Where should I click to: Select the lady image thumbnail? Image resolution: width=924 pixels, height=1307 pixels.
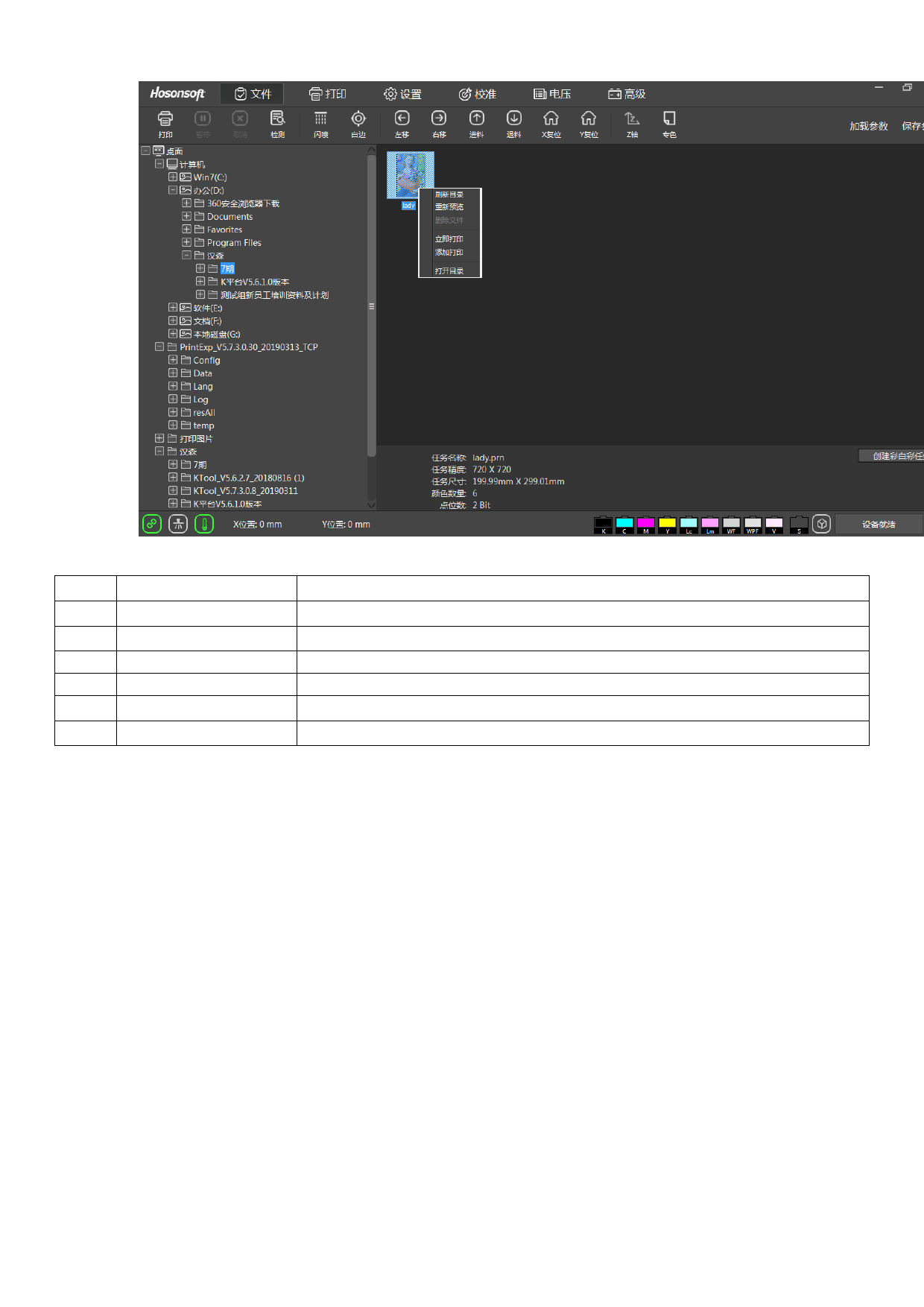coord(410,176)
